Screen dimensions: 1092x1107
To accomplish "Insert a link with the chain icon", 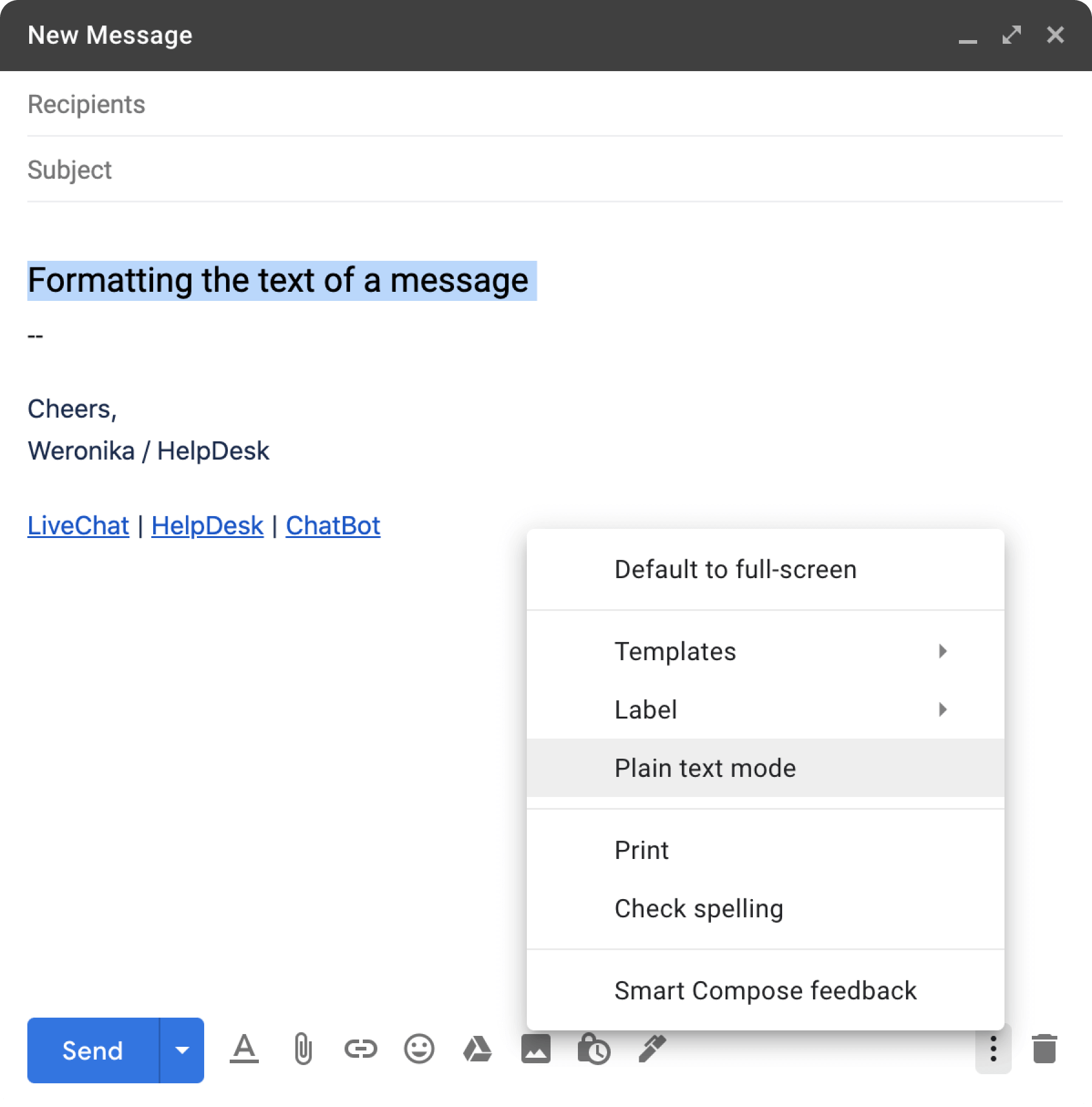I will [360, 1050].
